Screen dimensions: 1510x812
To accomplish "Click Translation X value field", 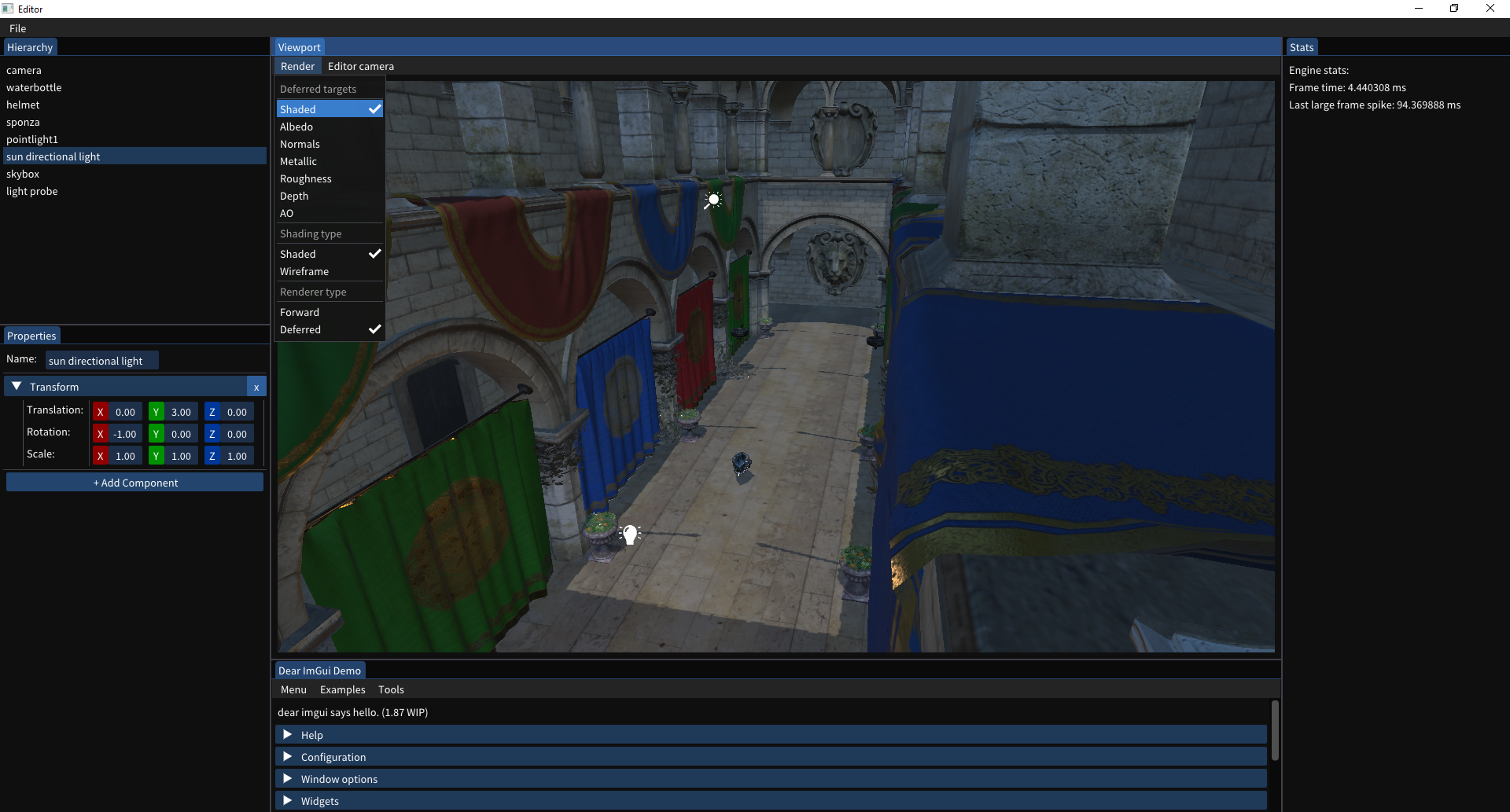I will tap(126, 412).
